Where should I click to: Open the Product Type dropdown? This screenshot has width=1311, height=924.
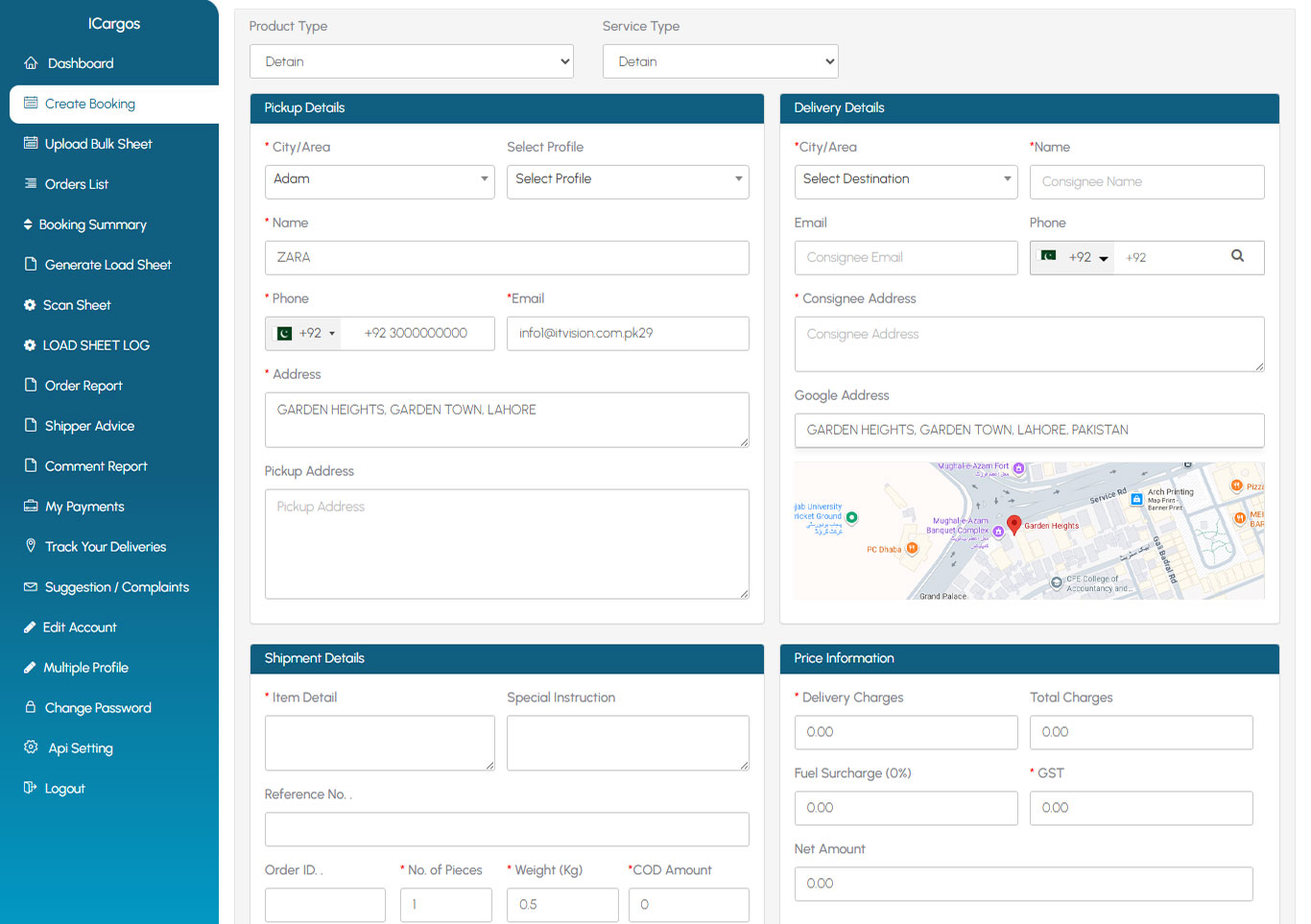click(412, 61)
